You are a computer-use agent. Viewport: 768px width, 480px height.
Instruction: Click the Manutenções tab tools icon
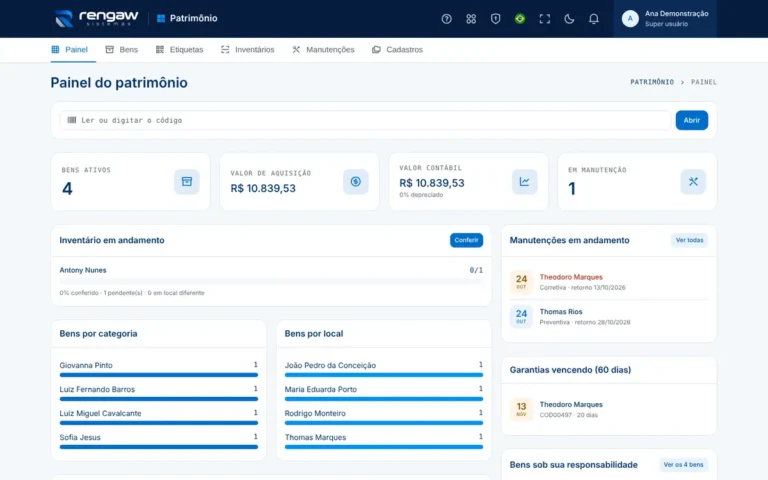(296, 49)
